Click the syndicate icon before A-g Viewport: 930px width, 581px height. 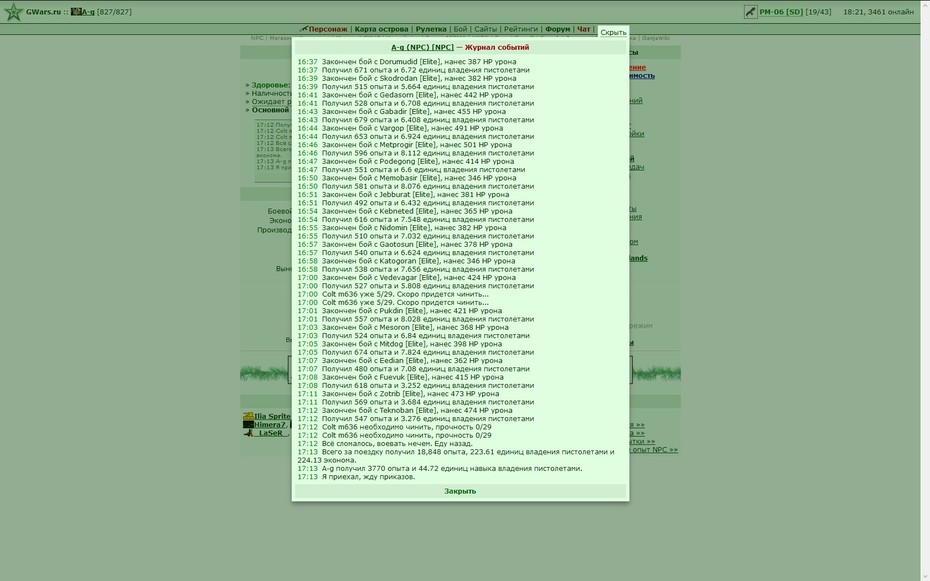[76, 12]
